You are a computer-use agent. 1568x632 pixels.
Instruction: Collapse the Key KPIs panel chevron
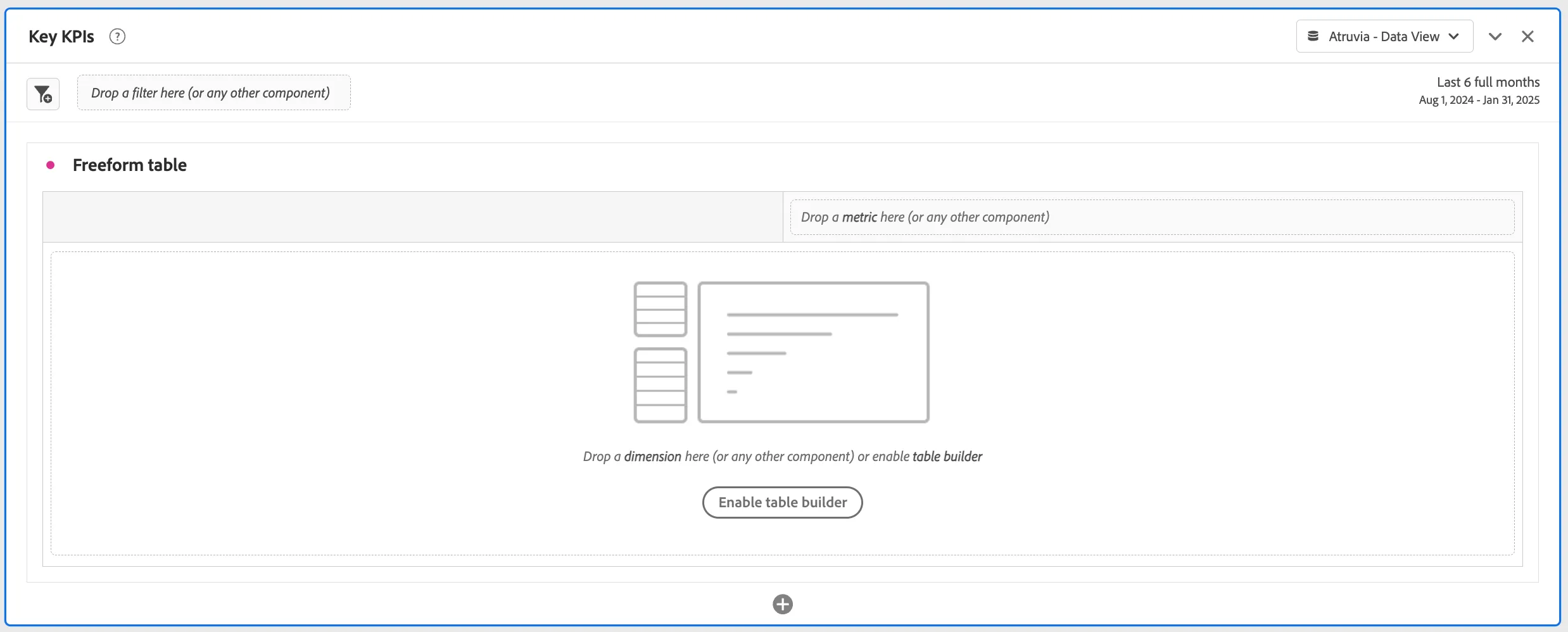(x=1495, y=37)
